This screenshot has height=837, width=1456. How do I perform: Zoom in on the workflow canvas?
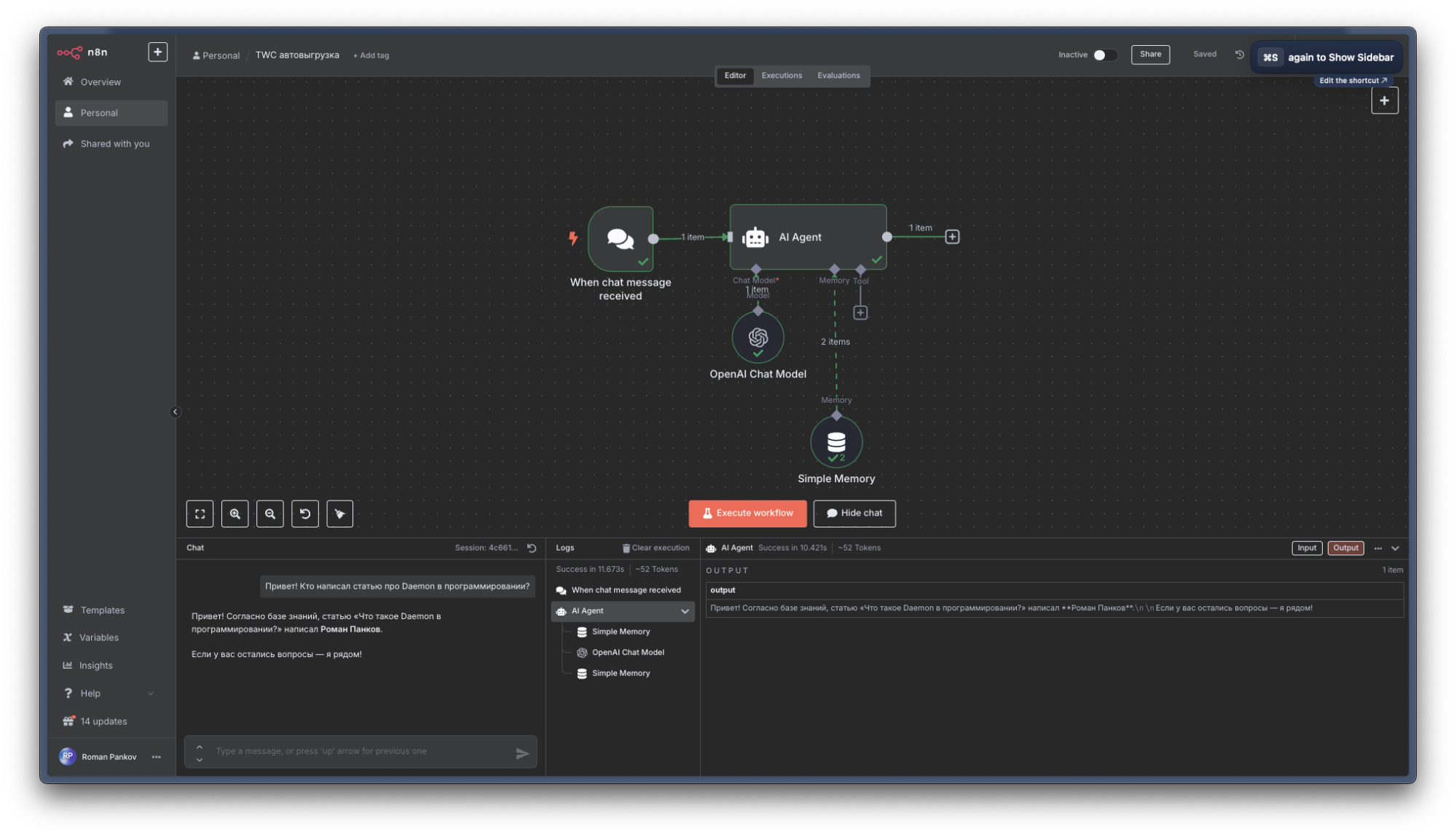click(235, 514)
